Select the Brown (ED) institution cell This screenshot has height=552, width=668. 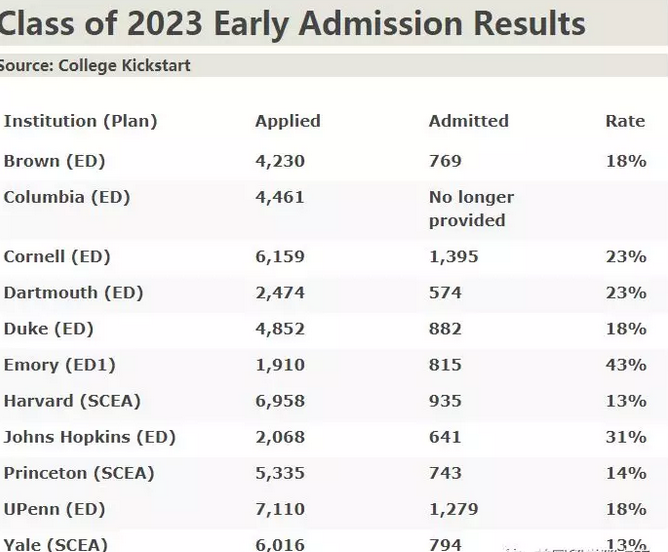click(x=54, y=161)
